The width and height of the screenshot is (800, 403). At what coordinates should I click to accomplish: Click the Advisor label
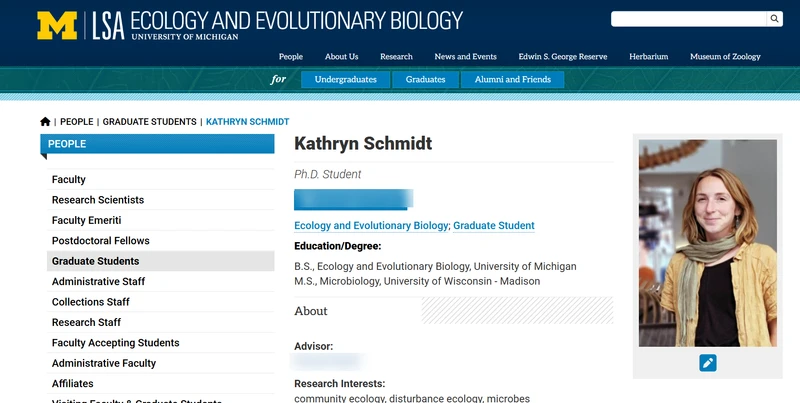(x=313, y=346)
